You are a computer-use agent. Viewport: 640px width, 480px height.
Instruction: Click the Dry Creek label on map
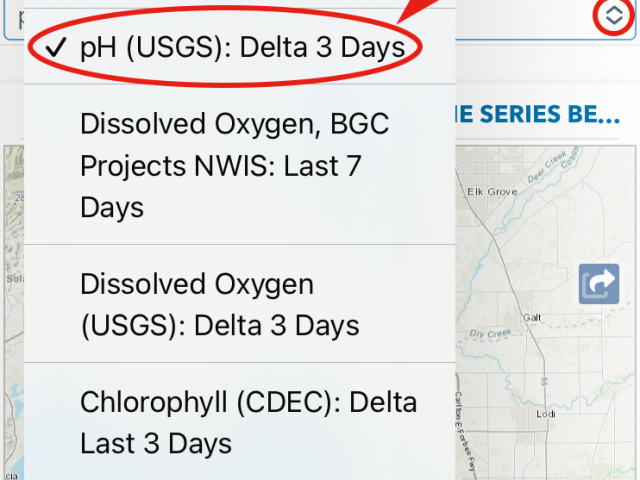[x=490, y=333]
